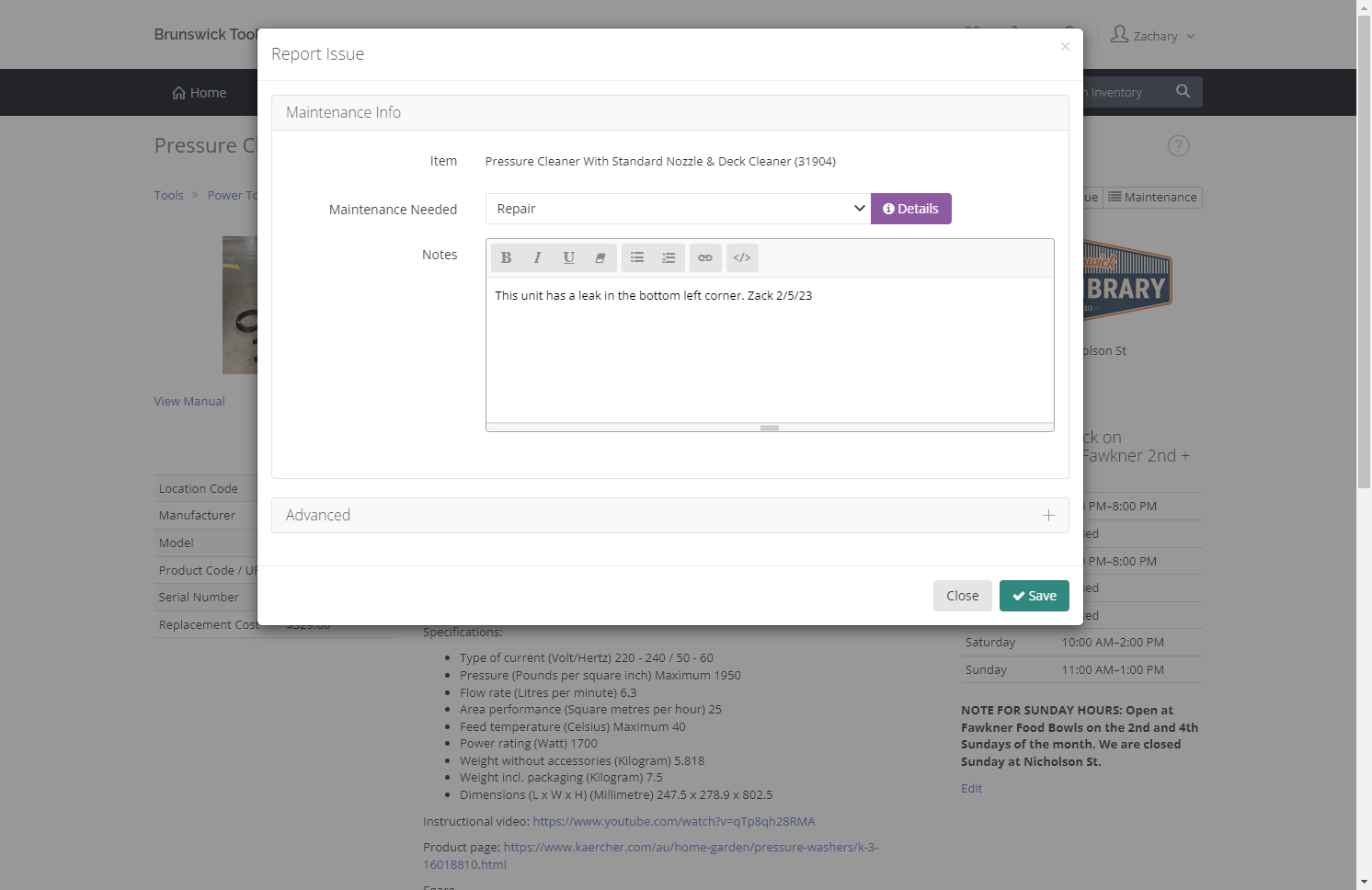
Task: Insert a numbered list in Notes
Action: click(669, 258)
